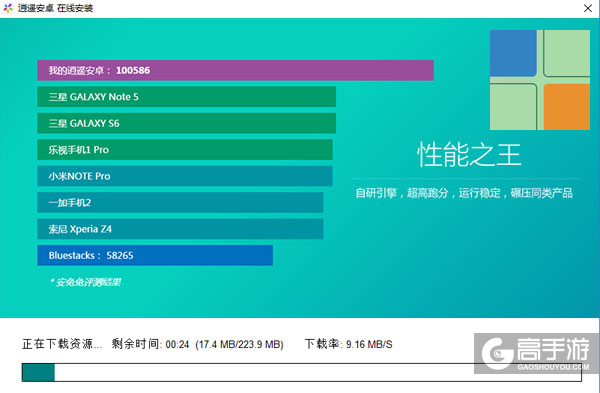This screenshot has height=393, width=600.
Task: Click the 性能之王 headline
Action: coord(469,155)
